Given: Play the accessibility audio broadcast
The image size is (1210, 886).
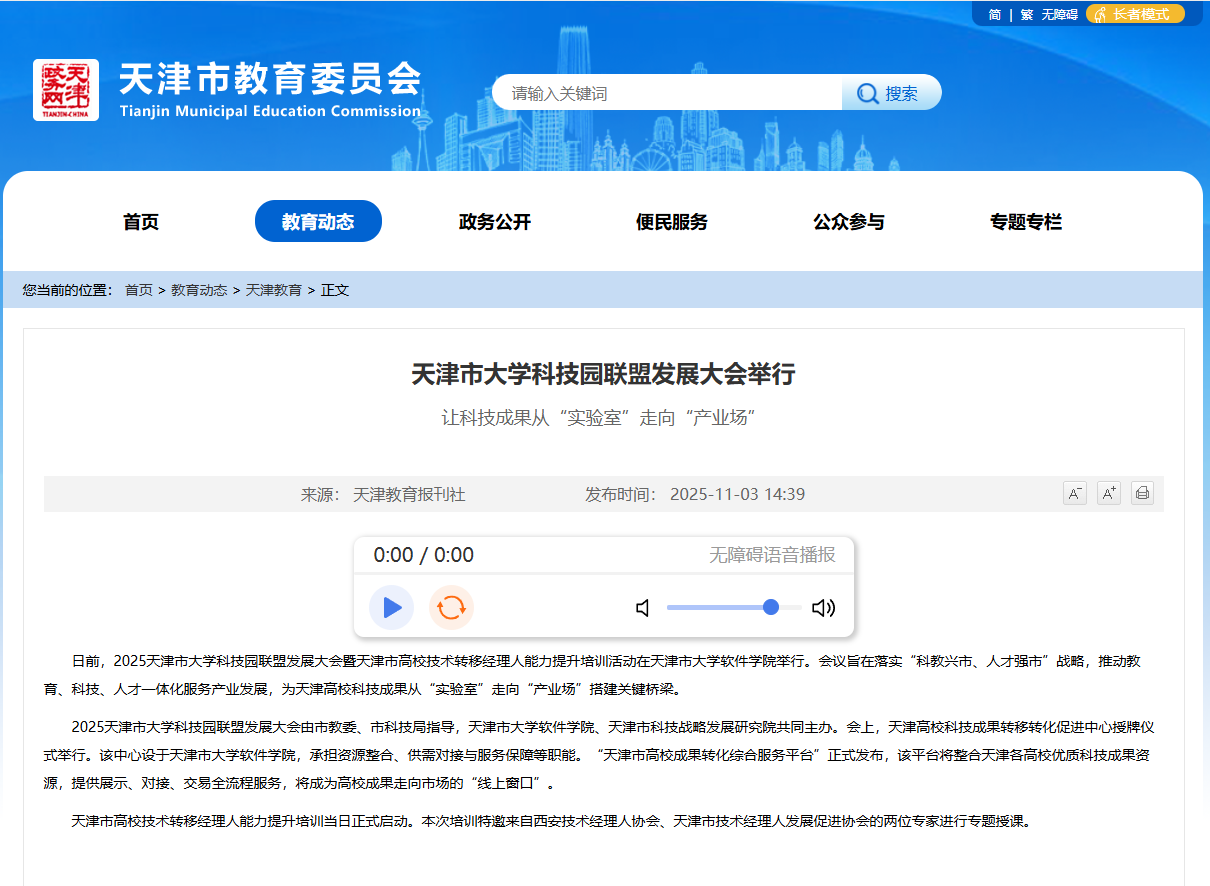Looking at the screenshot, I should point(391,607).
